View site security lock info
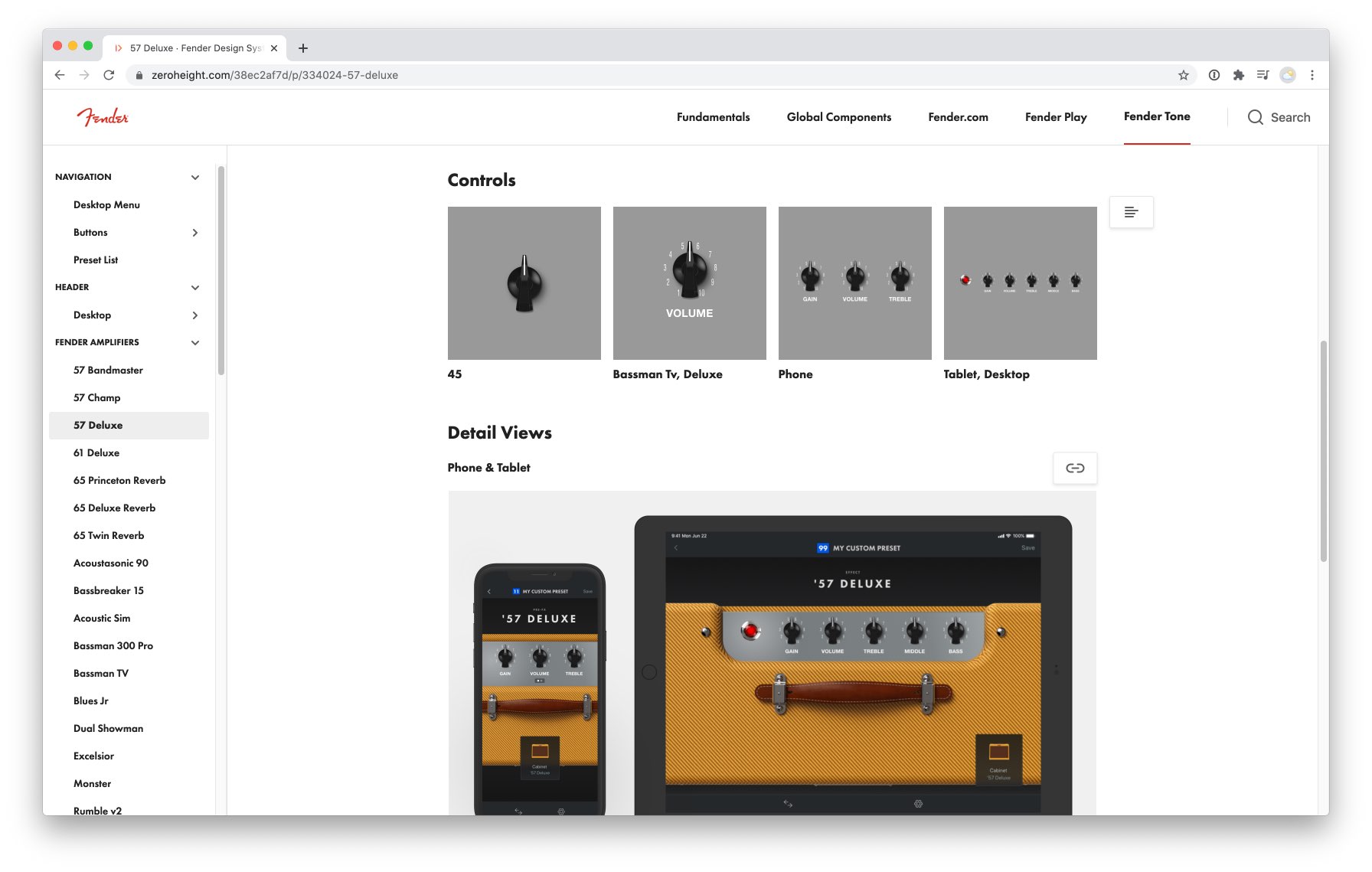This screenshot has width=1372, height=872. click(139, 75)
